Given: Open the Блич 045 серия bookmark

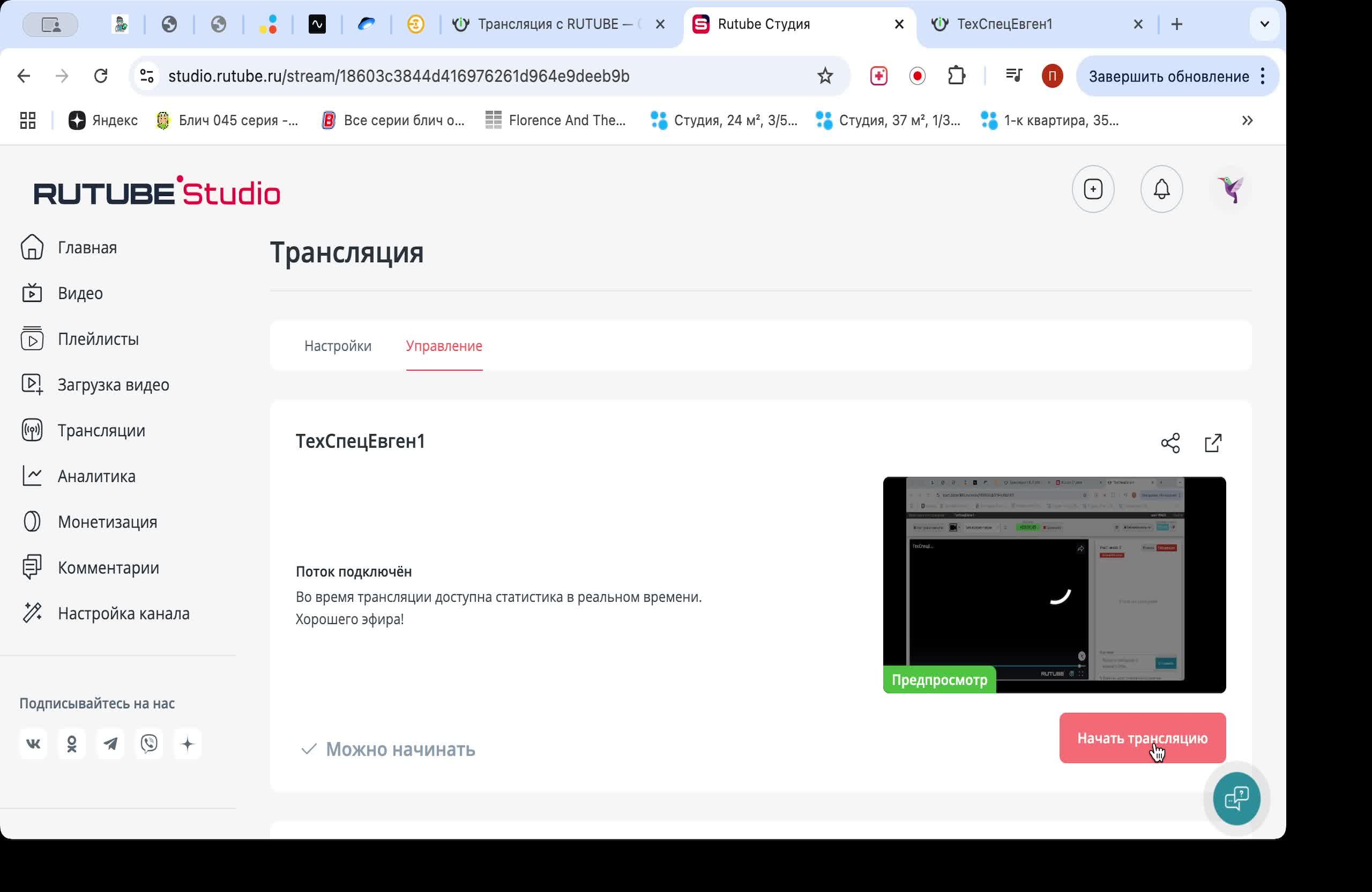Looking at the screenshot, I should [227, 121].
